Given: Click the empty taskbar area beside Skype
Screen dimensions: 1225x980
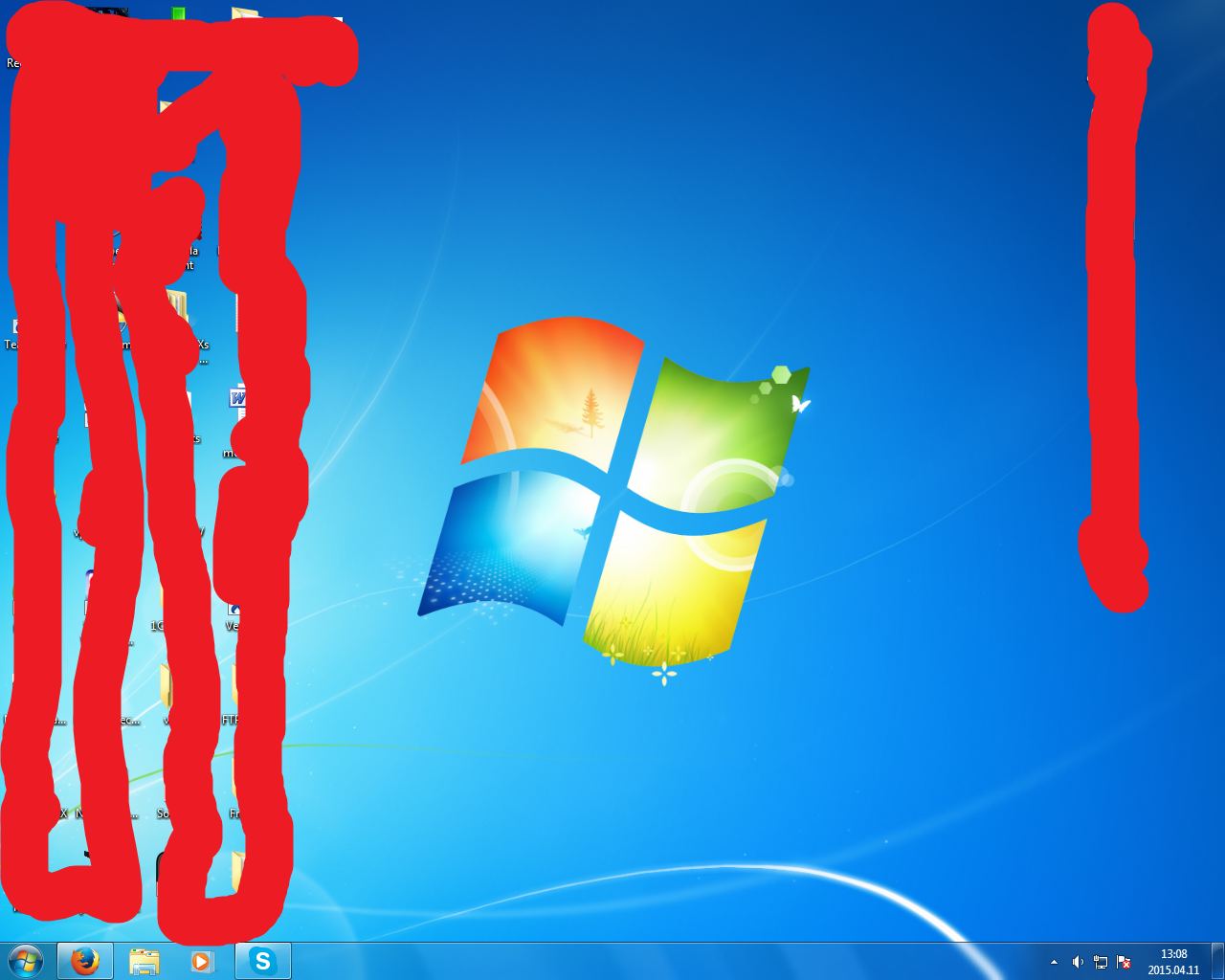Looking at the screenshot, I should pyautogui.click(x=660, y=961).
